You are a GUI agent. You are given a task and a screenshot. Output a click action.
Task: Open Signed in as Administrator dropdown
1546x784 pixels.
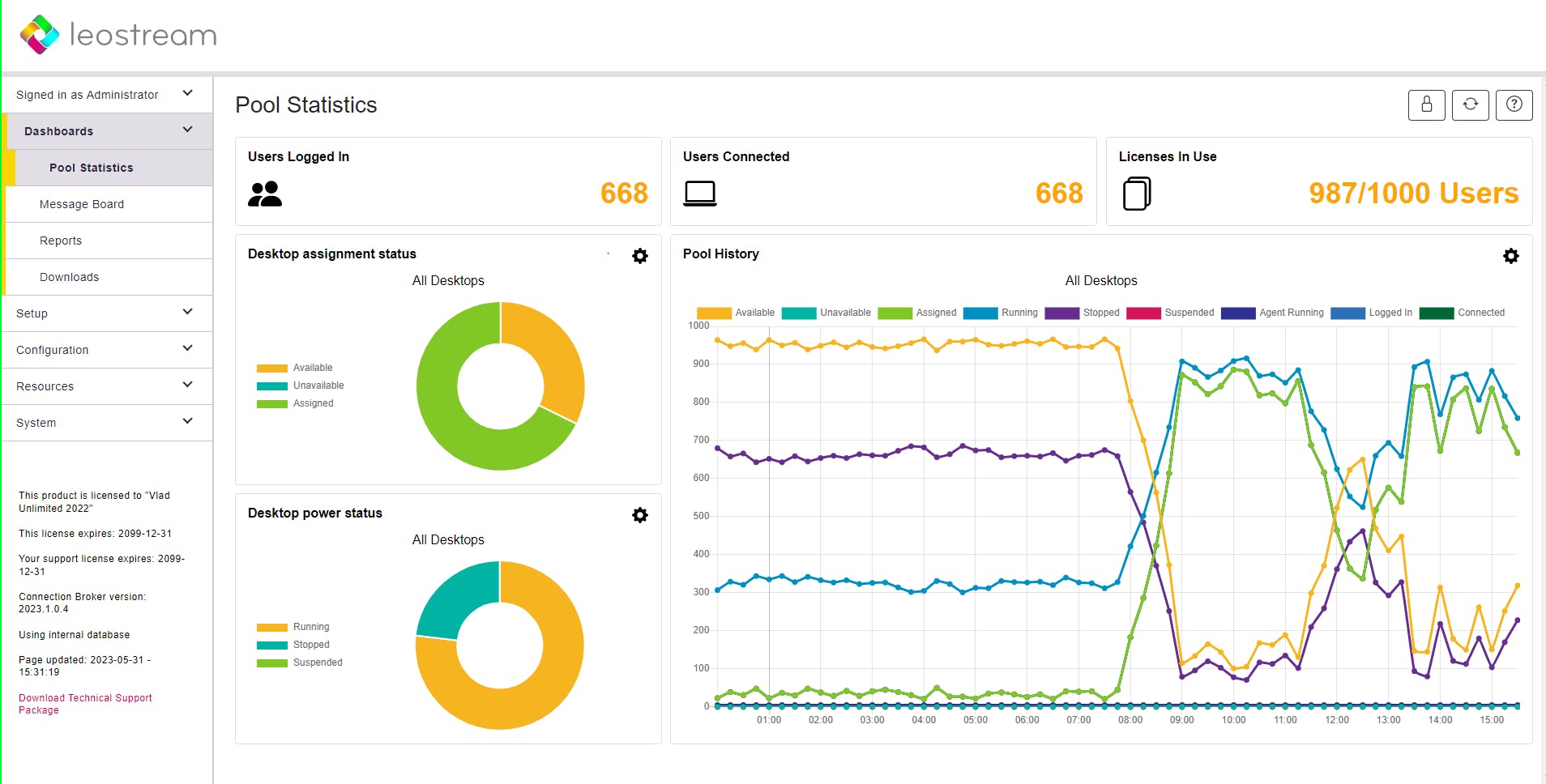point(105,95)
